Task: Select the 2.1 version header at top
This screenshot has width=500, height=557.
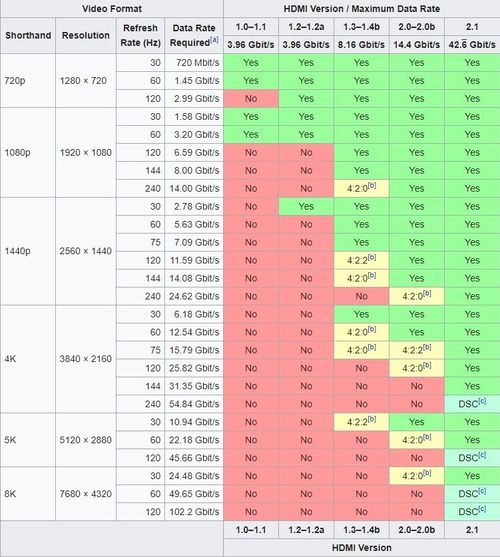Action: pyautogui.click(x=472, y=27)
